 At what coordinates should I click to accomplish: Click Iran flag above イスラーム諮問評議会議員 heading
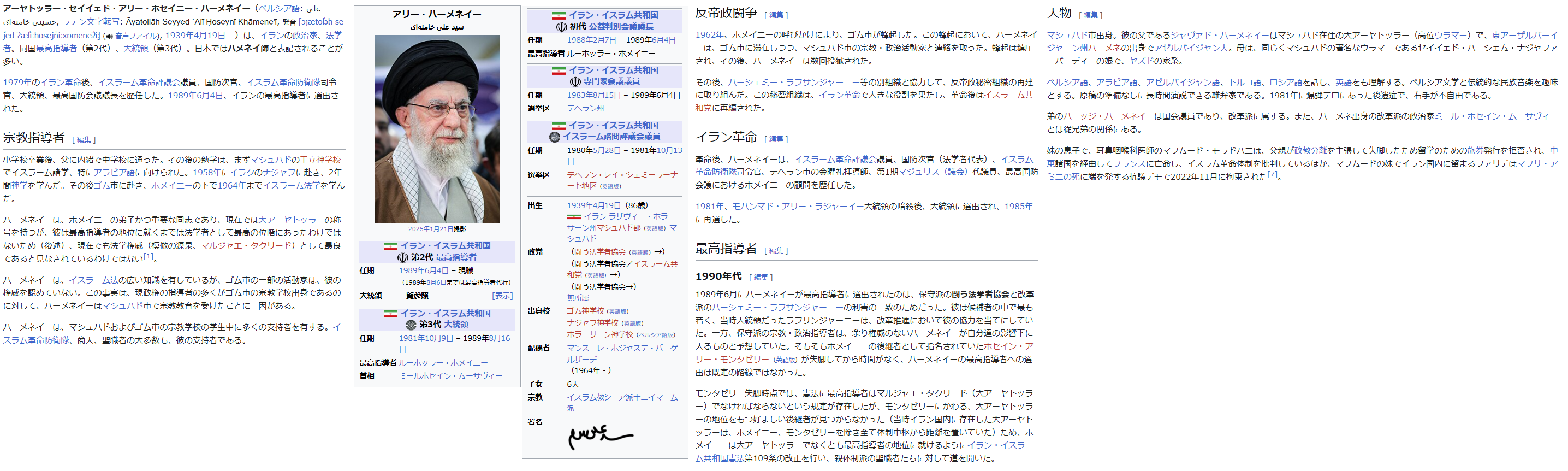click(559, 126)
